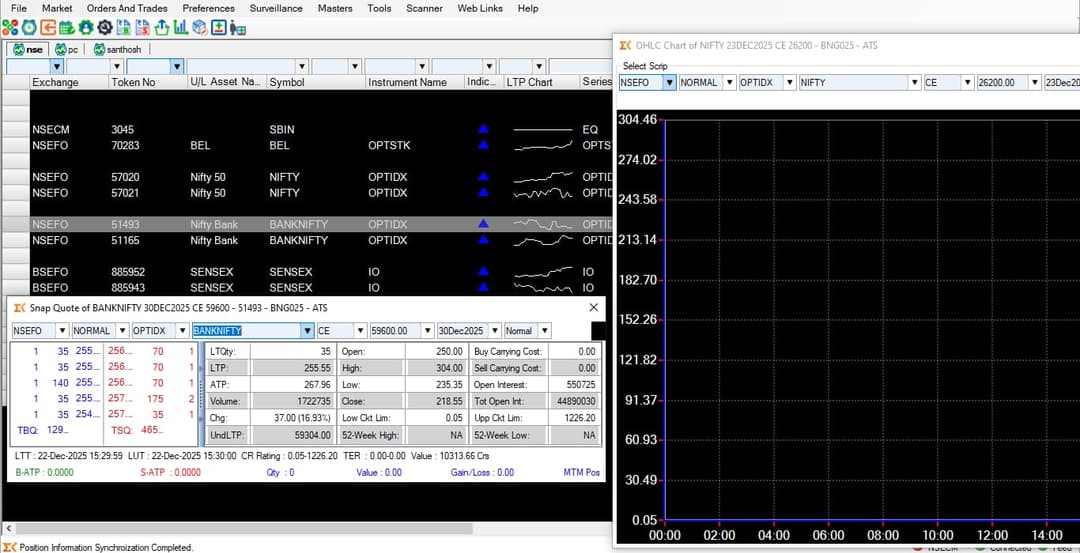
Task: Open market watch via the teal clock icon
Action: click(29, 28)
